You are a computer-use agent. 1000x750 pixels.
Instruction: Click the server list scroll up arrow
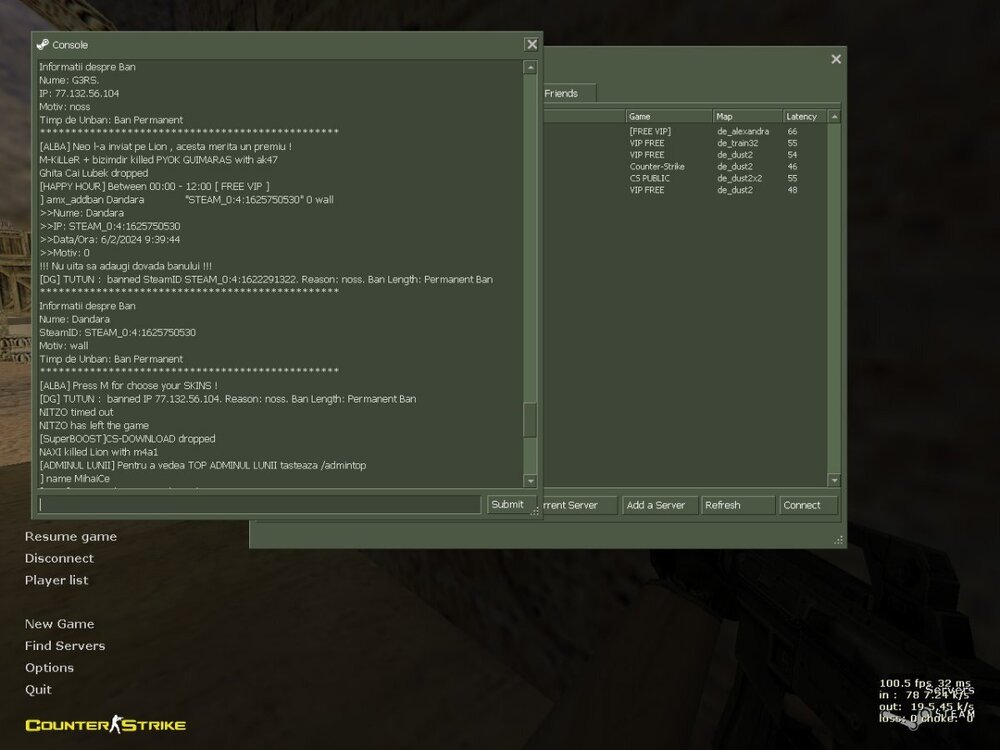[834, 117]
